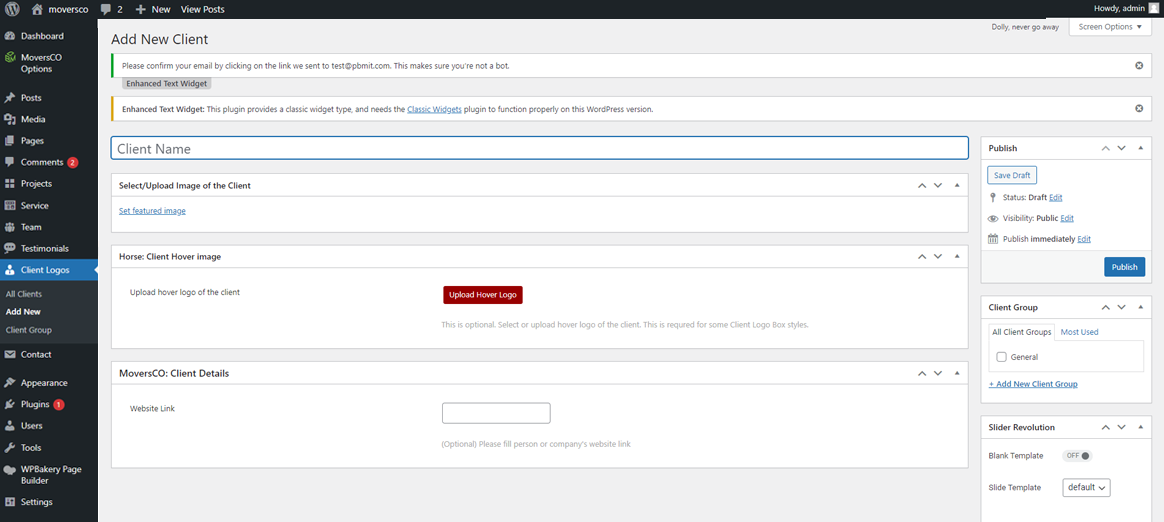Check the General client group checkbox
The image size is (1164, 522).
point(1002,357)
